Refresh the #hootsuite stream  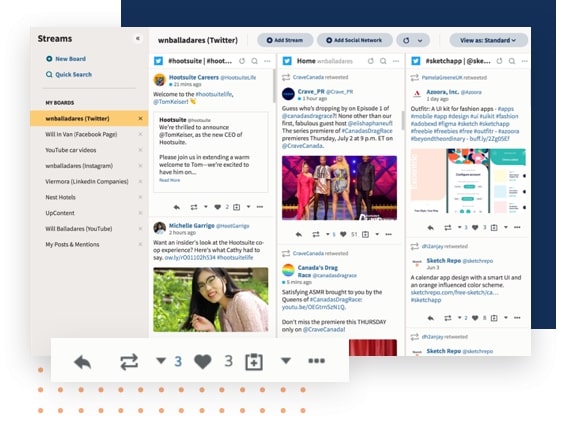(242, 61)
